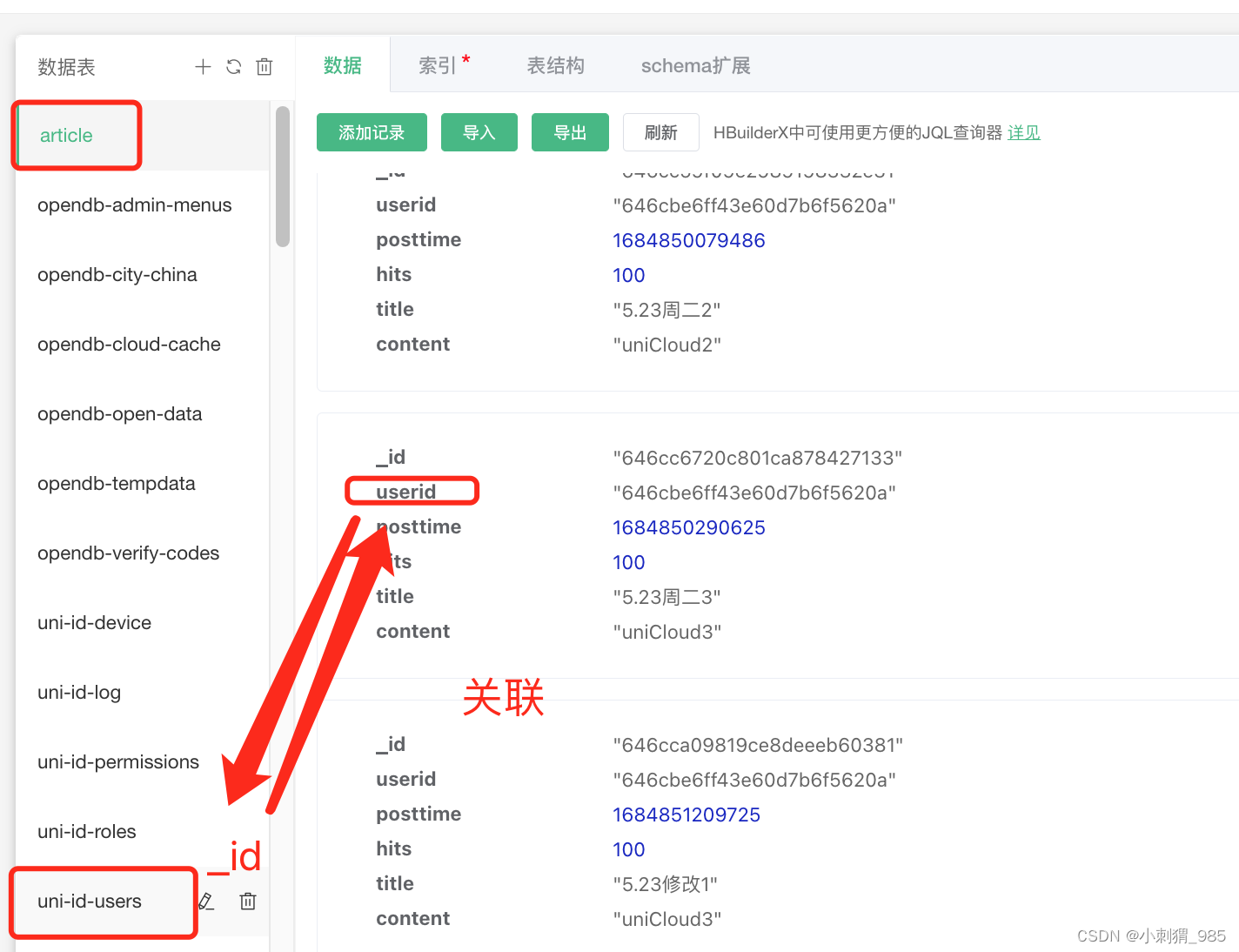
Task: Click posttime value 1684850290625
Action: click(x=688, y=527)
